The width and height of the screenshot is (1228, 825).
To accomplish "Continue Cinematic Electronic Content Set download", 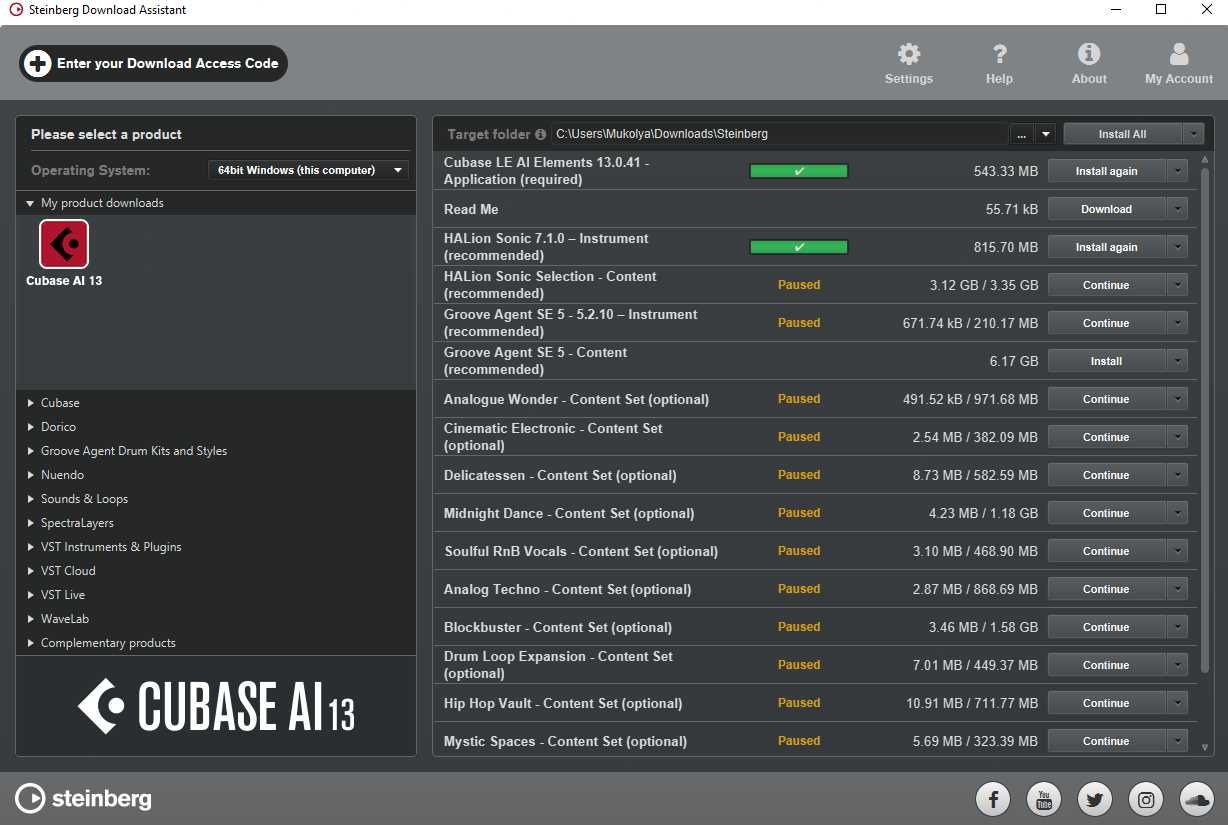I will (1106, 437).
